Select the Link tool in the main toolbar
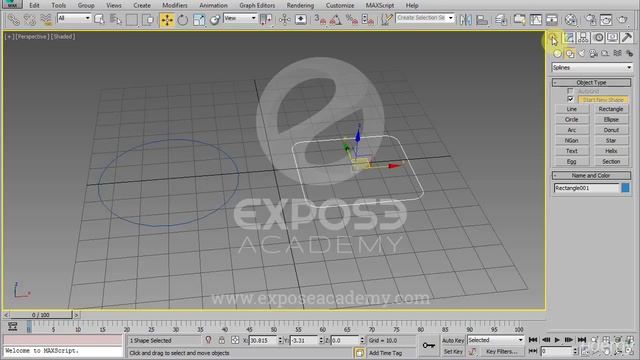The image size is (640, 360). (x=13, y=20)
